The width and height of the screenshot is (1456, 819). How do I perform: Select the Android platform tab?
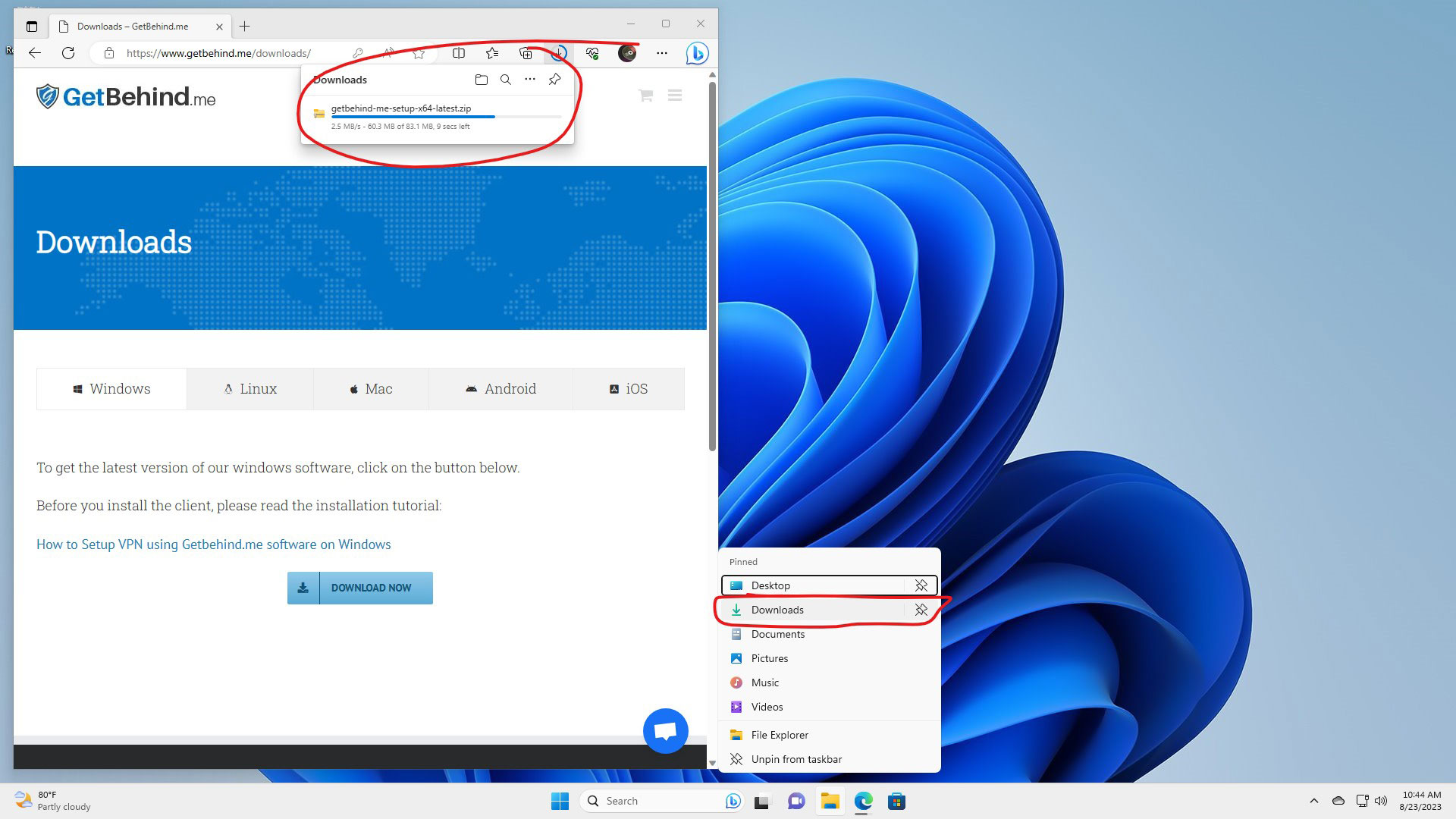point(500,389)
